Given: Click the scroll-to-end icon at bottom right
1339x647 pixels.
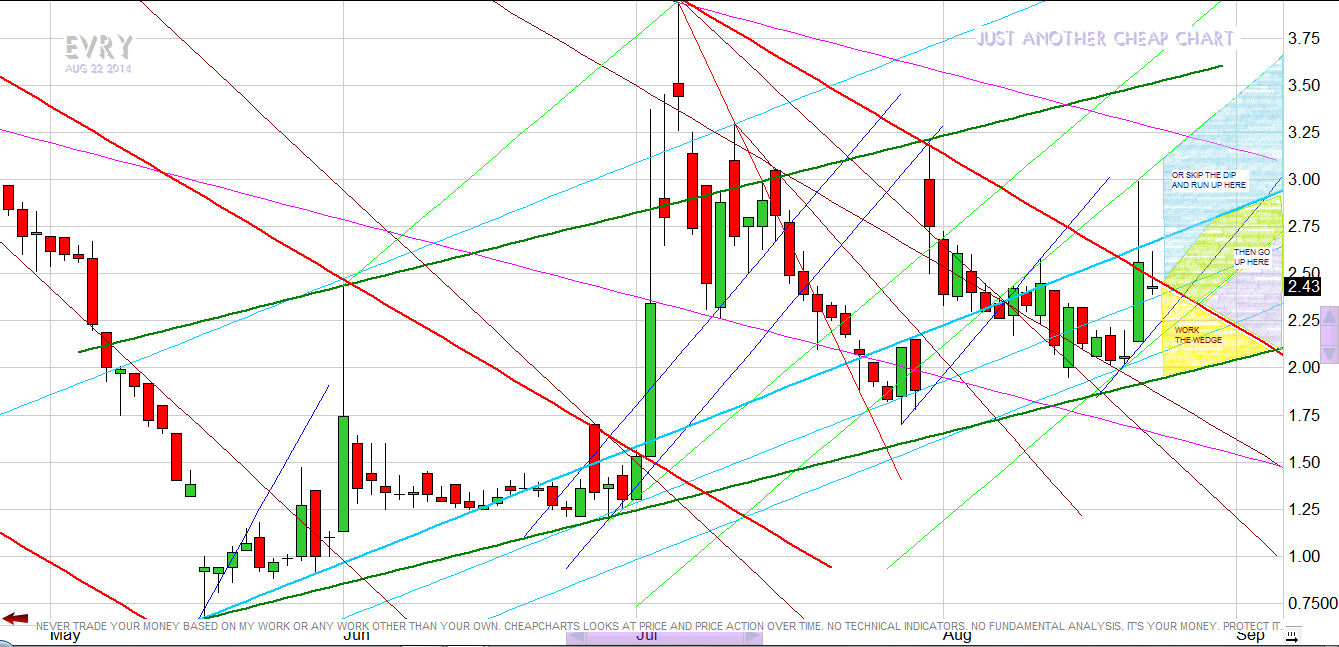Looking at the screenshot, I should (x=1292, y=635).
